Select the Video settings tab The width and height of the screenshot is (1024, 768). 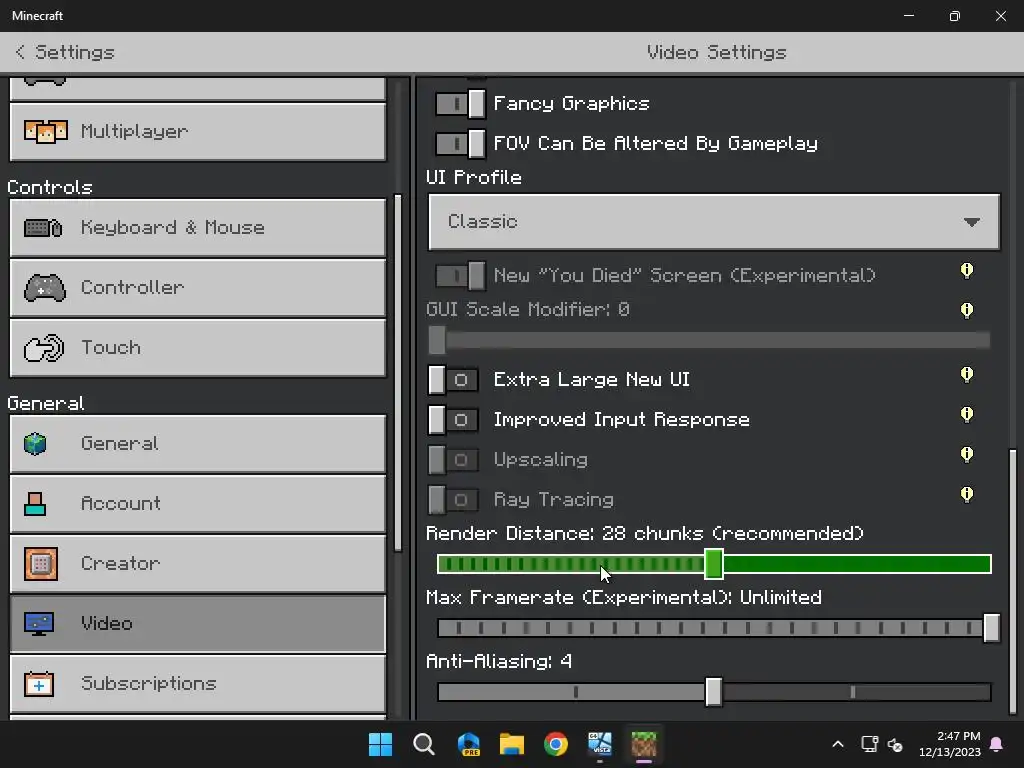pyautogui.click(x=198, y=624)
